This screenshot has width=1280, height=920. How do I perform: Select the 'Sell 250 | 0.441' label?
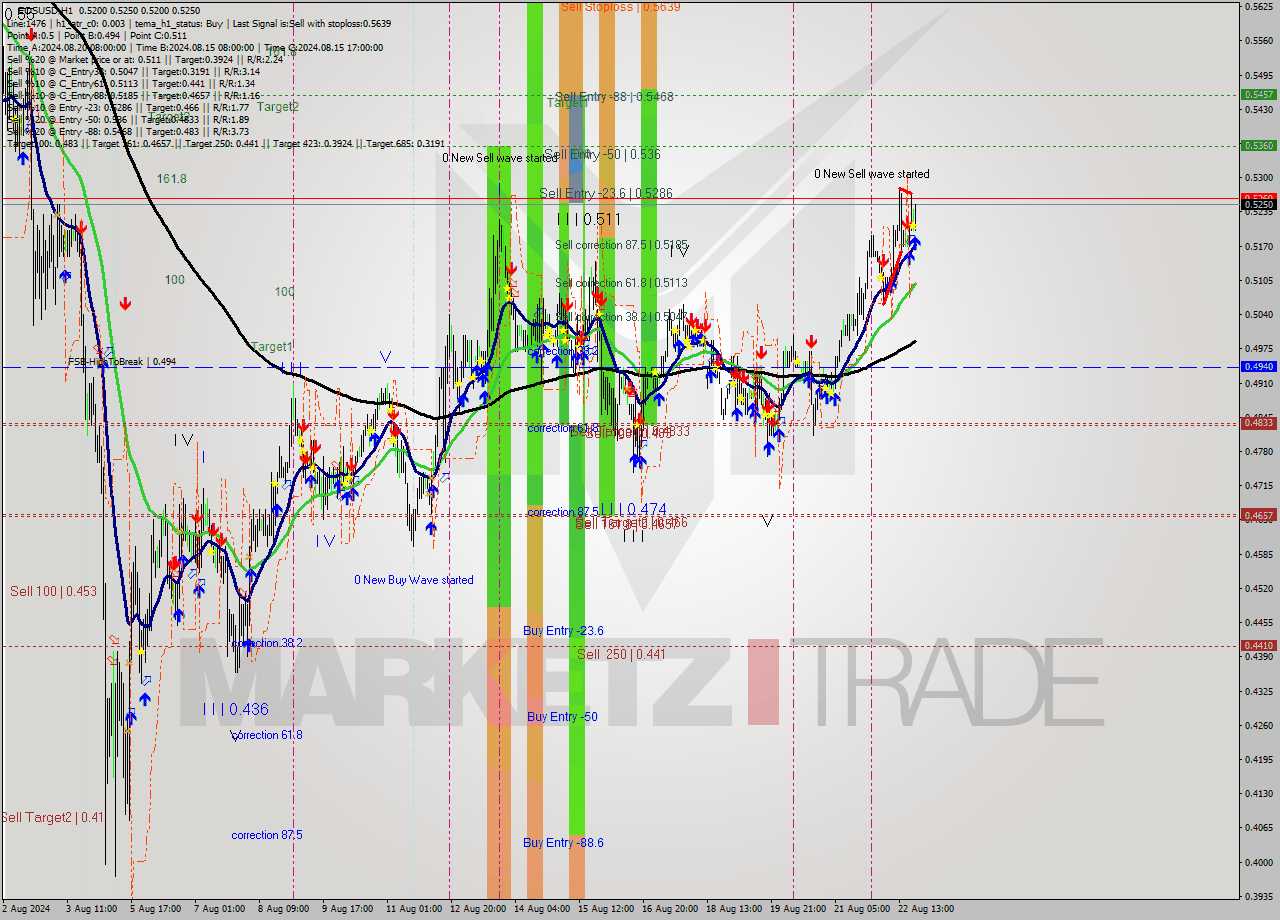point(621,654)
